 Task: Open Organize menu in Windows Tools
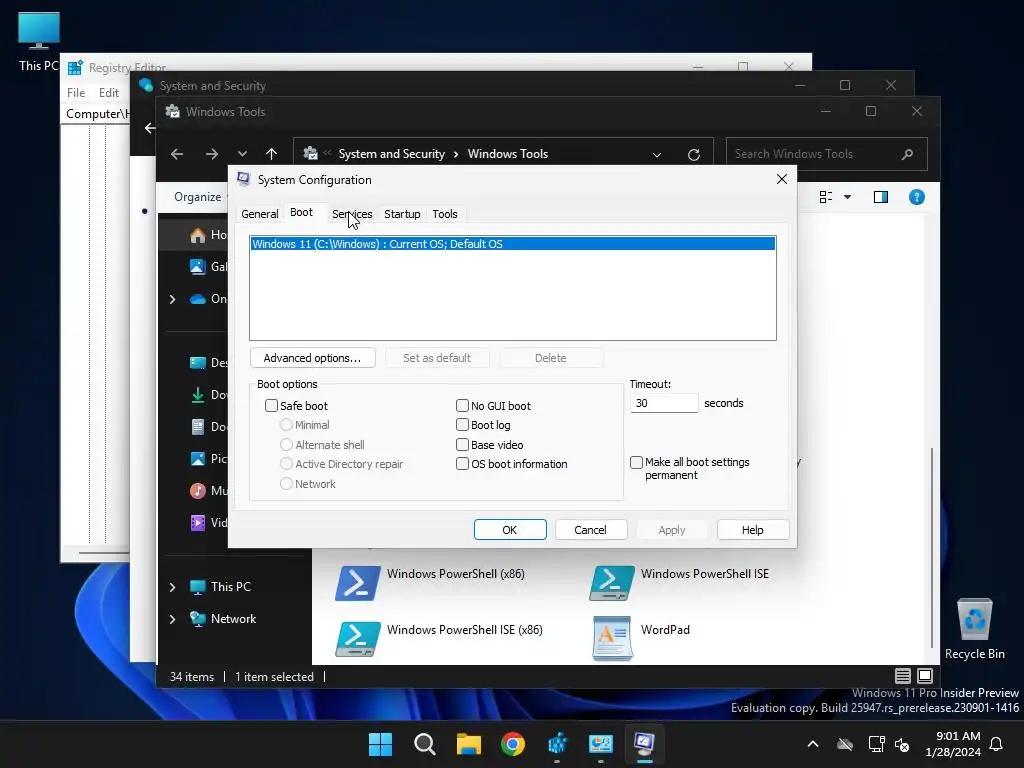pyautogui.click(x=197, y=197)
